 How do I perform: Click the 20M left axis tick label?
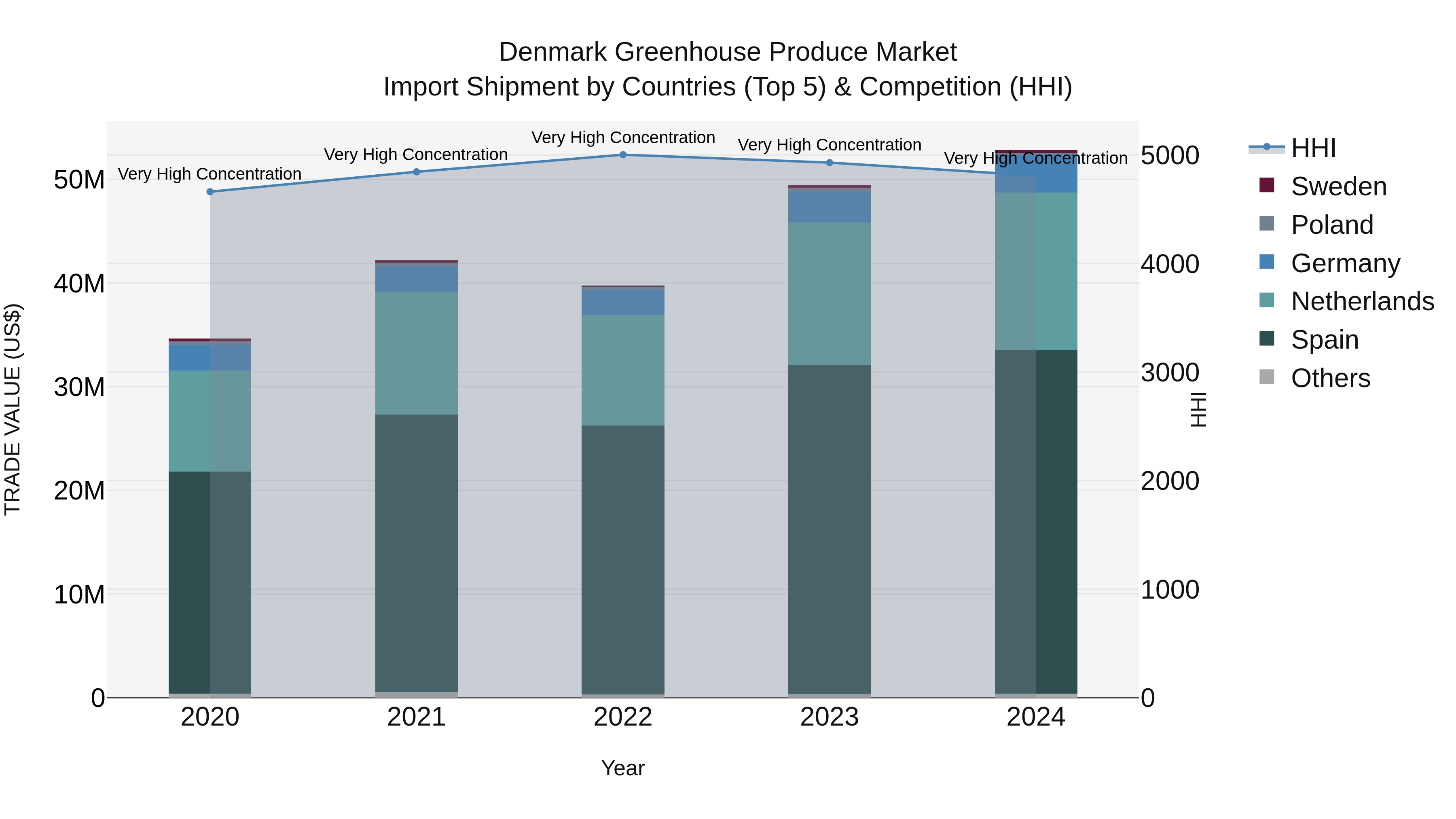coord(79,491)
